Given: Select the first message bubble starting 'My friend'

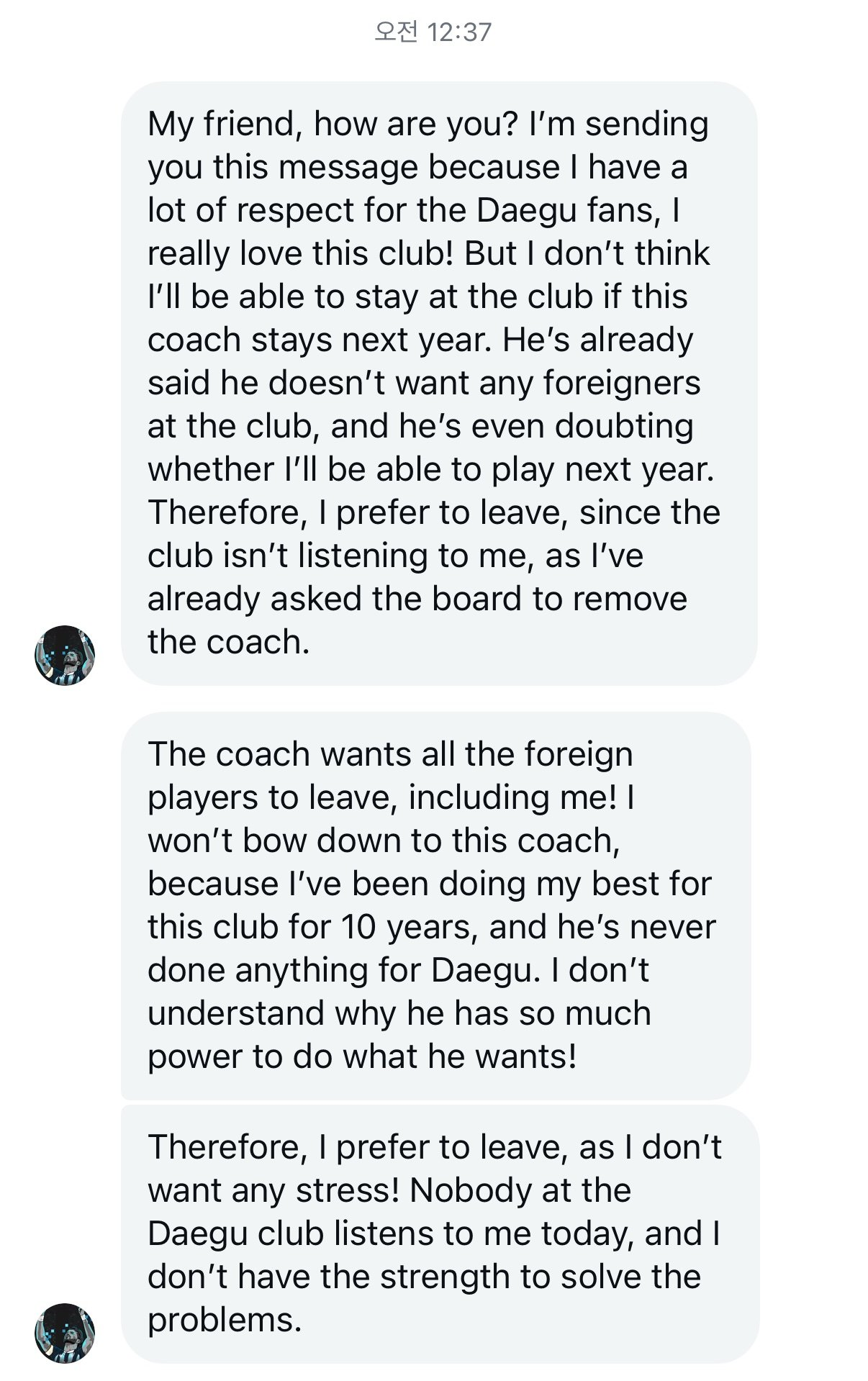Looking at the screenshot, I should pos(439,383).
